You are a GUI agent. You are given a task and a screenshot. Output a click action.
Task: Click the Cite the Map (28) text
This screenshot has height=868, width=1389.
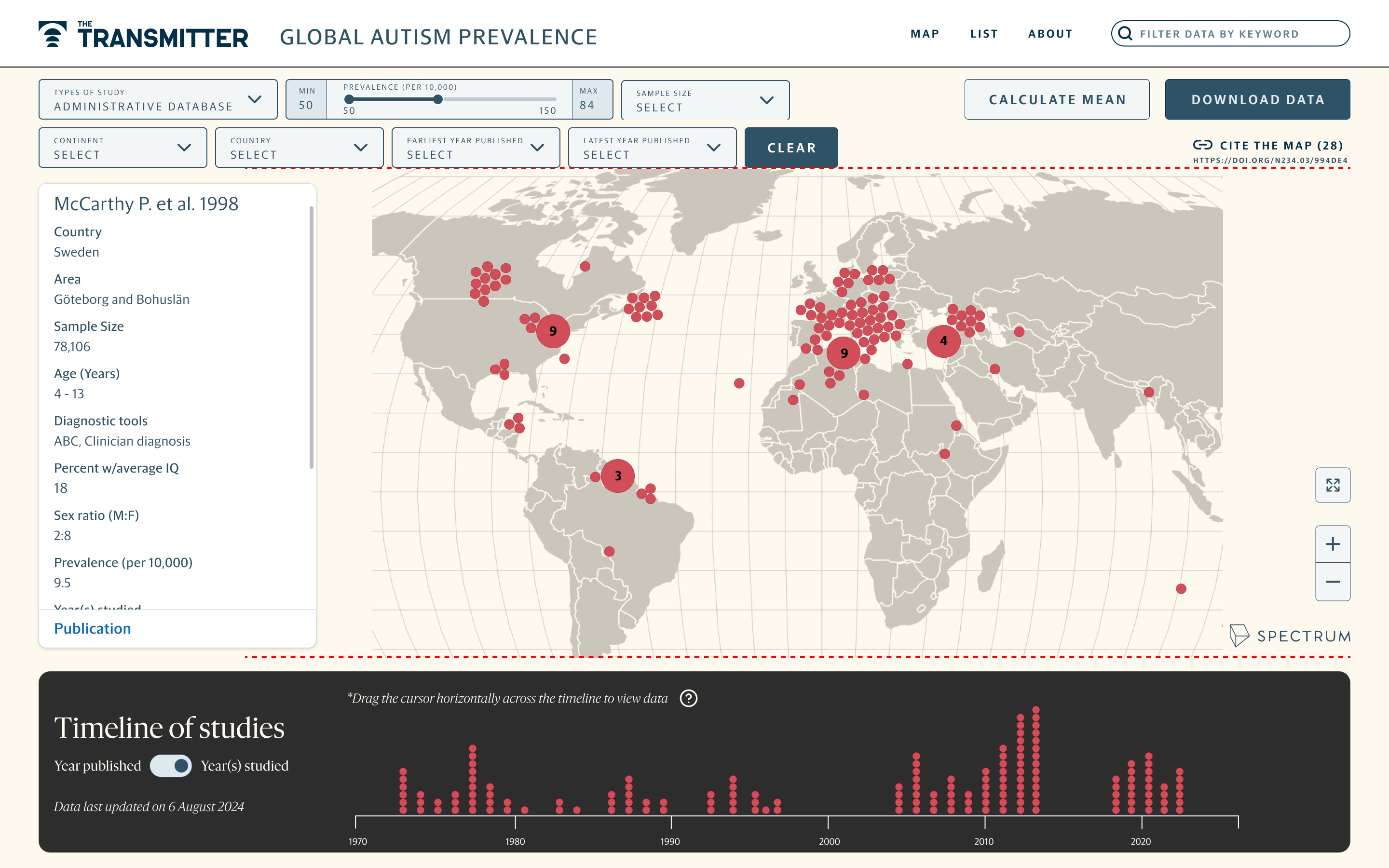coord(1281,145)
